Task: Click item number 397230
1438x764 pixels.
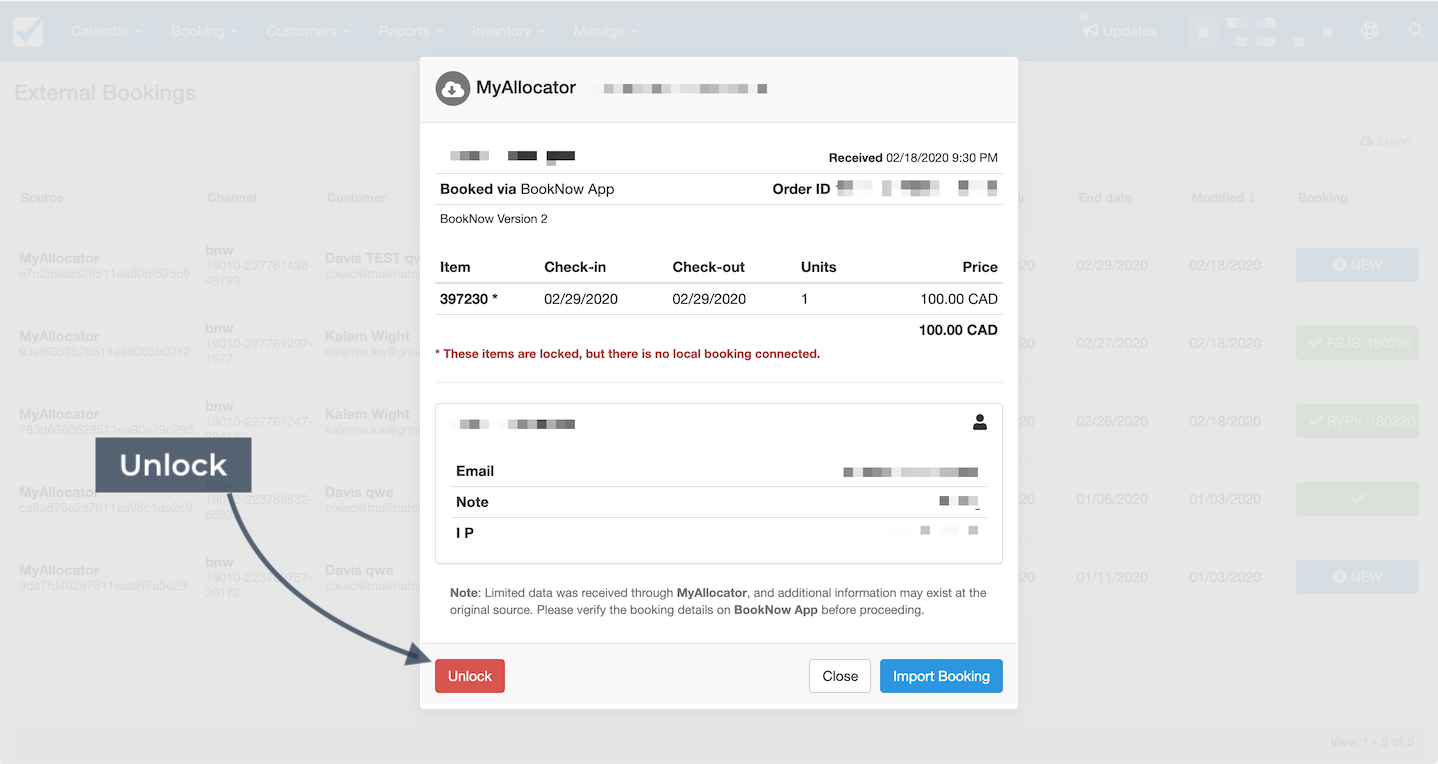Action: [x=469, y=299]
